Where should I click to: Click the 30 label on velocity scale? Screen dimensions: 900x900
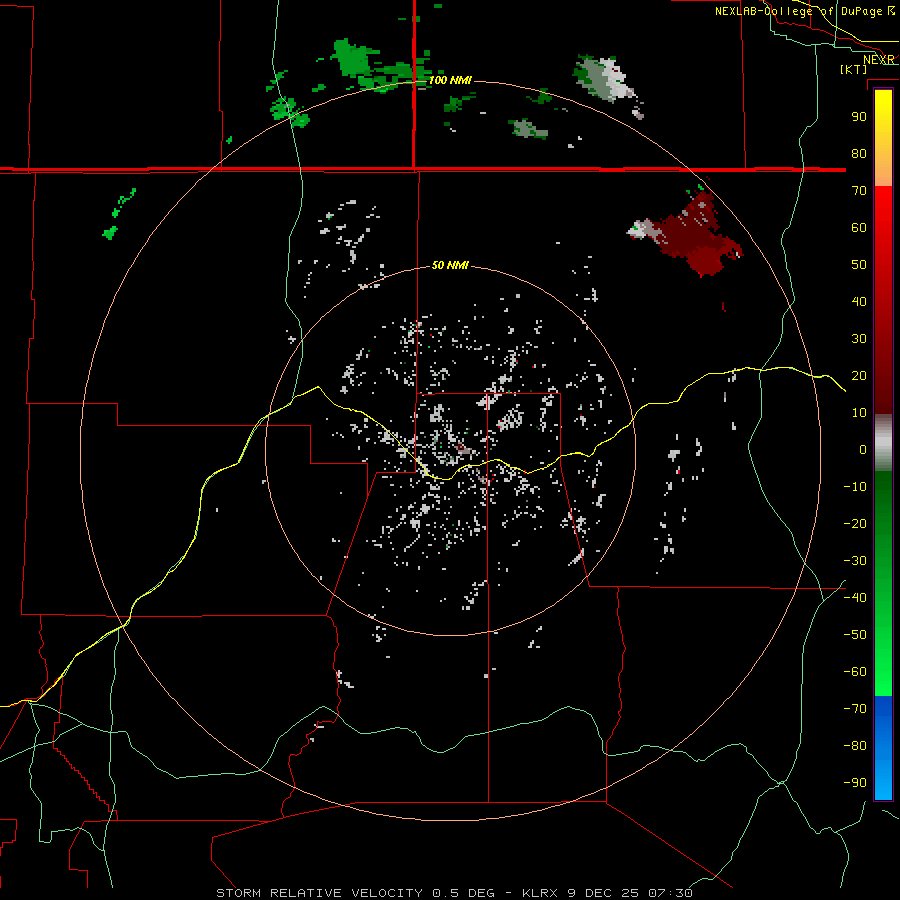pos(859,339)
